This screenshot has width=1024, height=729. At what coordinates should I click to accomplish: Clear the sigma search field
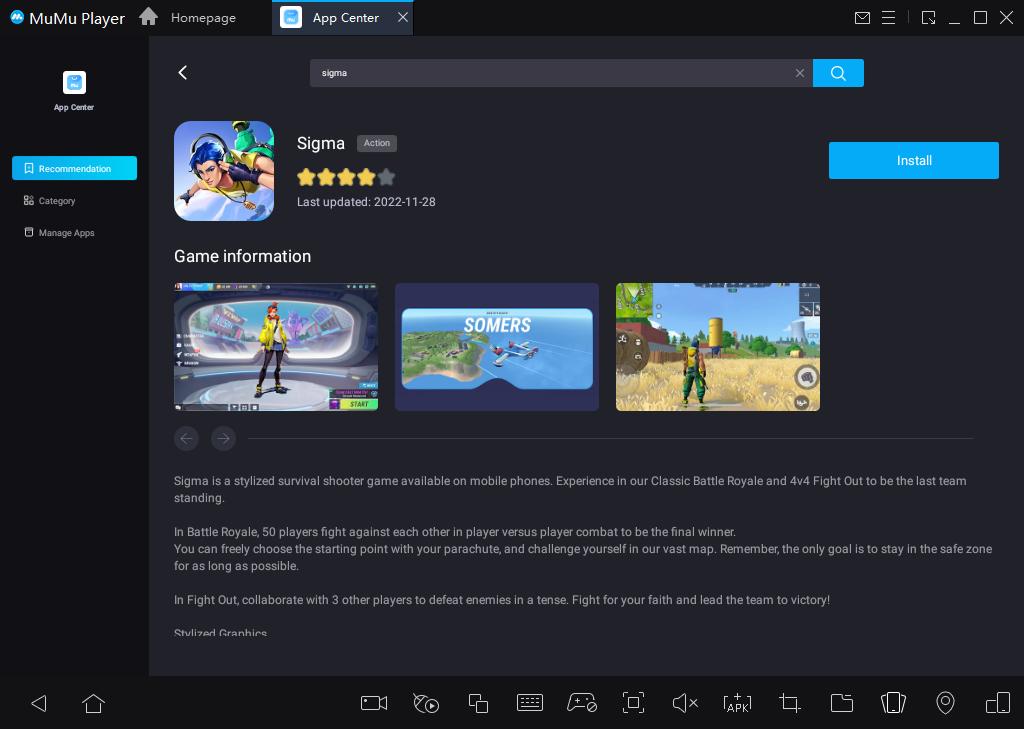pos(800,73)
